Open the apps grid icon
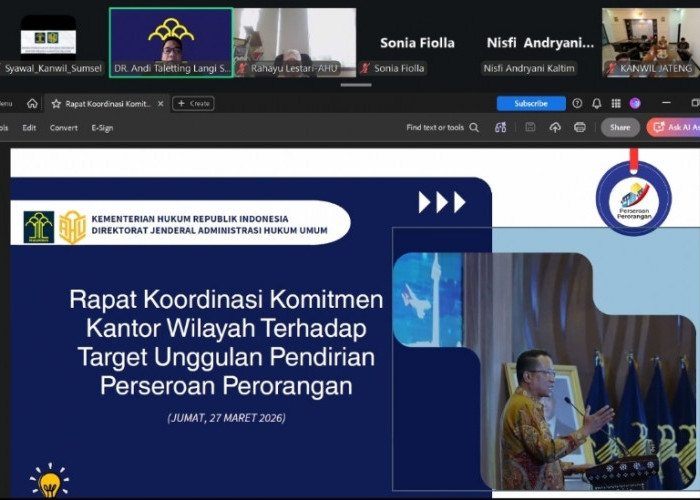This screenshot has width=700, height=500. pos(616,104)
